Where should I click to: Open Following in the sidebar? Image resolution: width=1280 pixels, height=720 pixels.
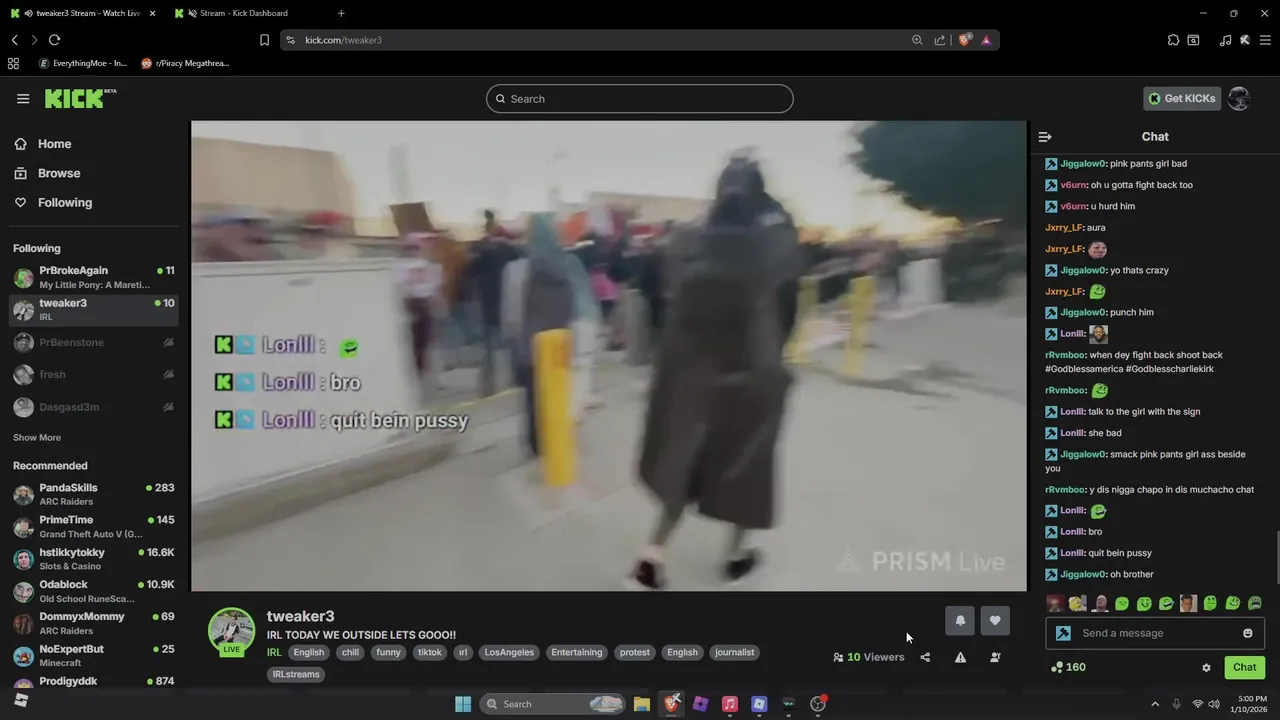(x=64, y=202)
